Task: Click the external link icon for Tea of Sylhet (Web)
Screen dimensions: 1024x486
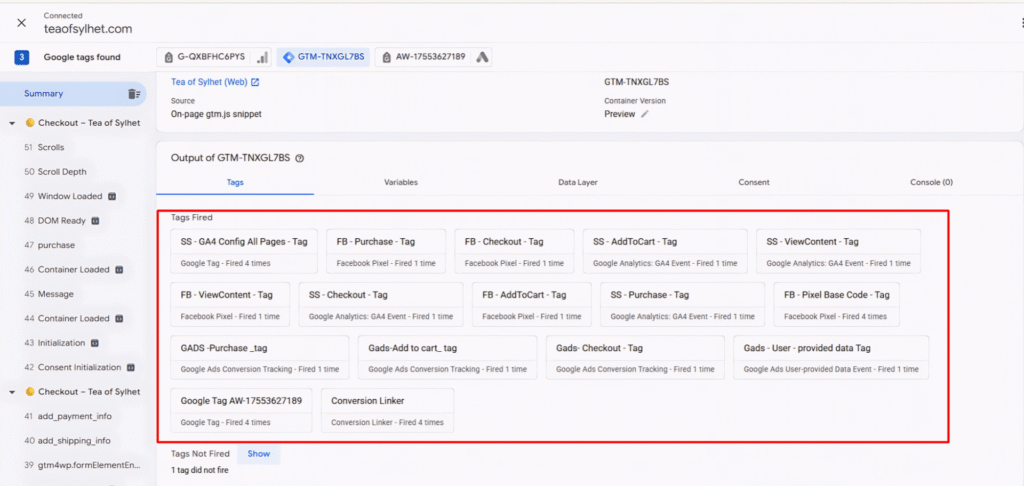Action: tap(255, 82)
